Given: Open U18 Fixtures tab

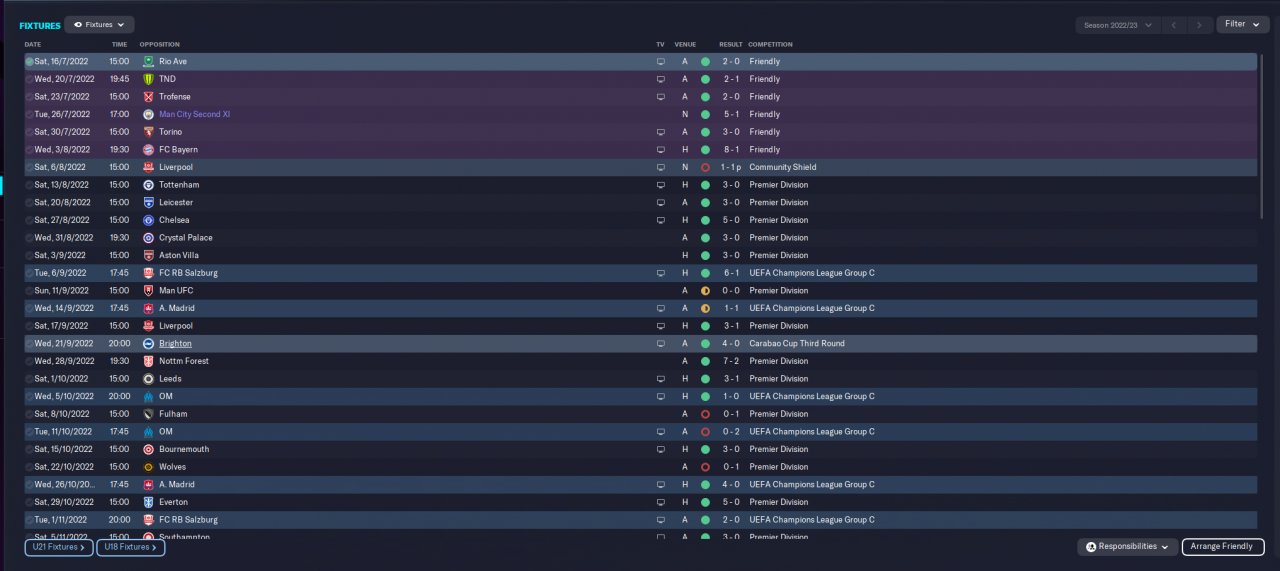Looking at the screenshot, I should pyautogui.click(x=131, y=547).
